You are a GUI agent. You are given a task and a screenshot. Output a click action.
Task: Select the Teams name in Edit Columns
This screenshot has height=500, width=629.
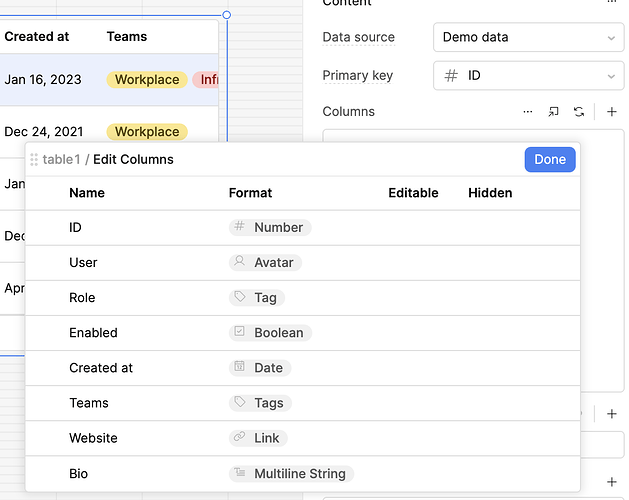89,403
